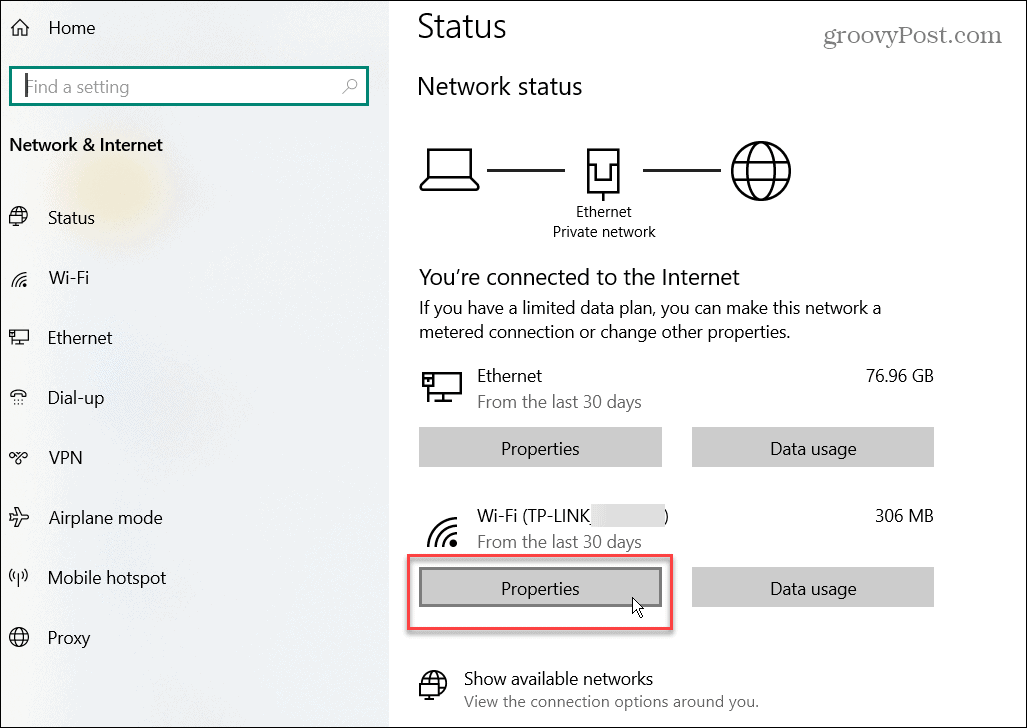The height and width of the screenshot is (728, 1027).
Task: View Data usage for Ethernet
Action: pyautogui.click(x=812, y=447)
